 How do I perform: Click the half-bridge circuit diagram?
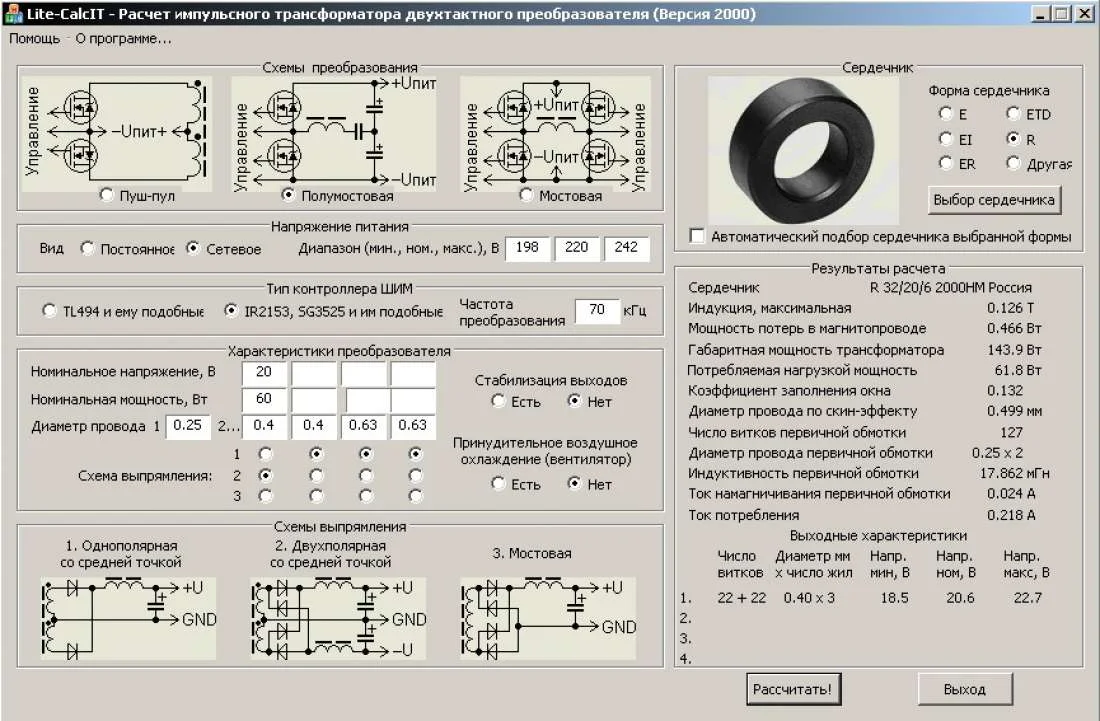pos(333,132)
